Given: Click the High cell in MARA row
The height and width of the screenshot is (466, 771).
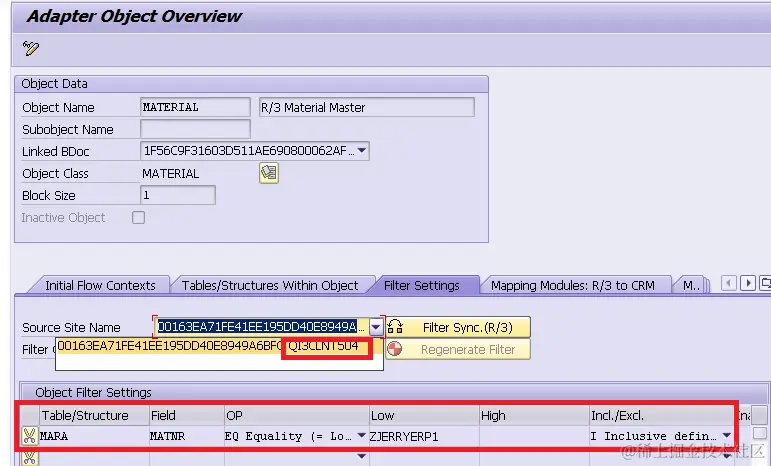Looking at the screenshot, I should [x=534, y=436].
